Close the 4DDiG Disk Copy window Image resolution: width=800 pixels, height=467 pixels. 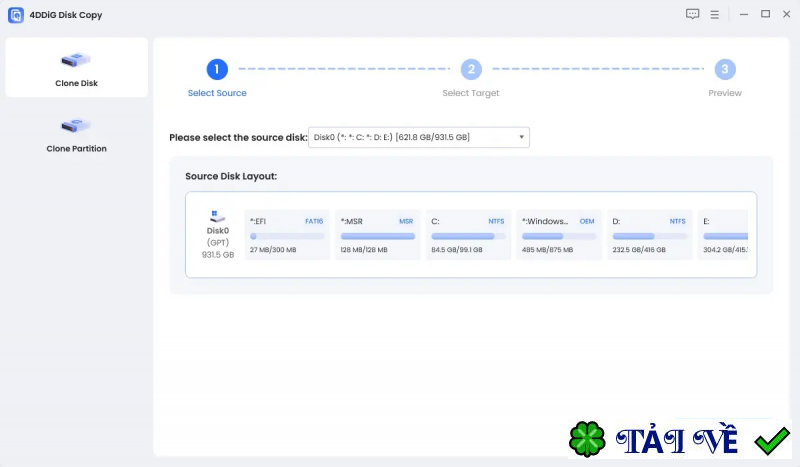pyautogui.click(x=786, y=14)
